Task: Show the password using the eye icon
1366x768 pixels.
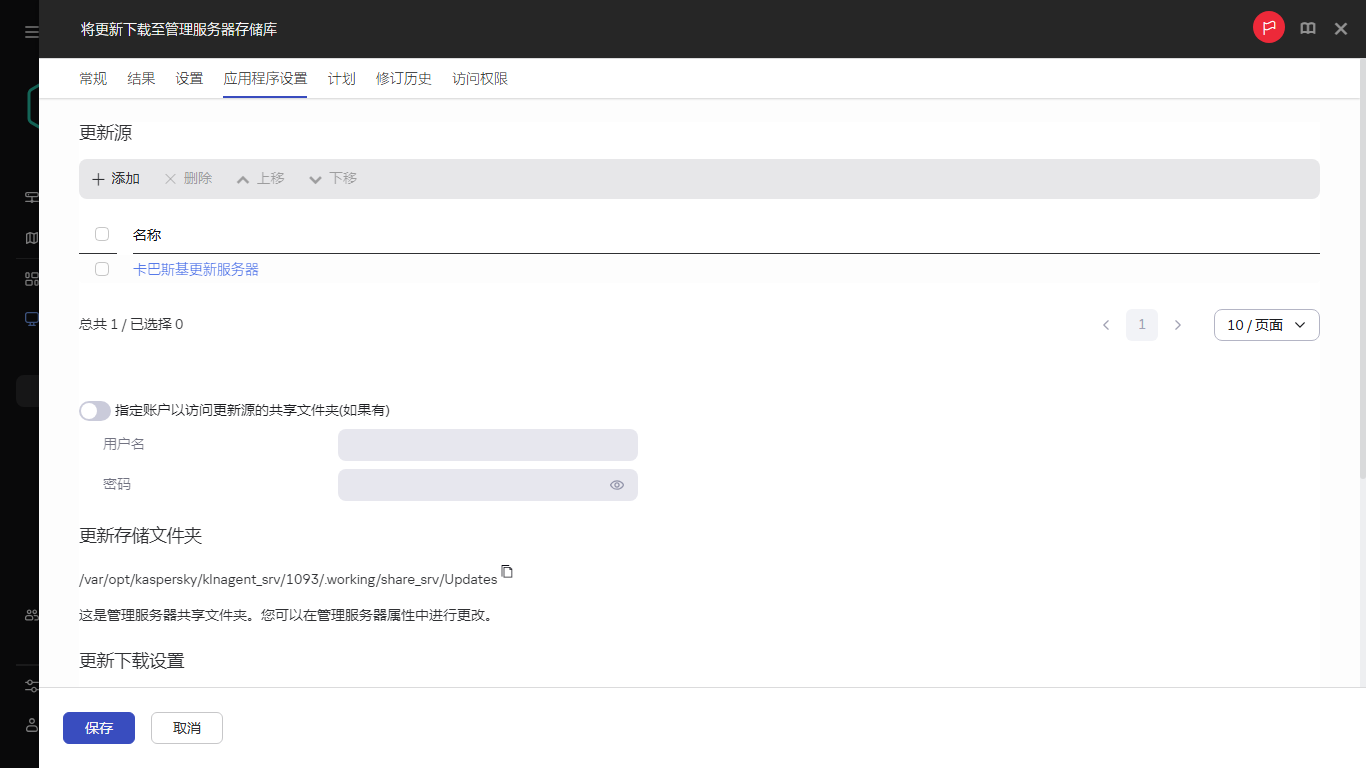Action: (617, 484)
